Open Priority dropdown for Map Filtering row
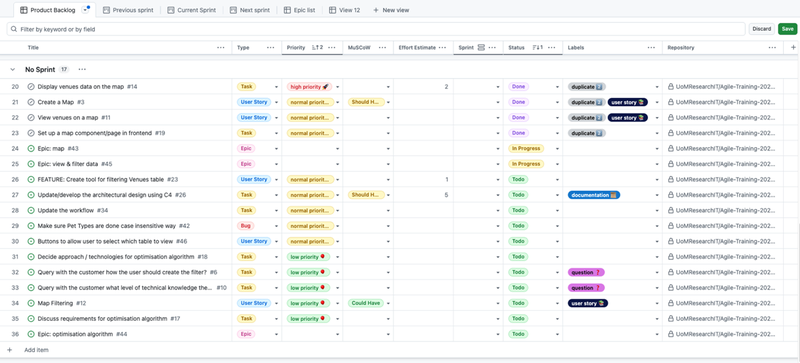Image resolution: width=800 pixels, height=363 pixels. pyautogui.click(x=337, y=303)
